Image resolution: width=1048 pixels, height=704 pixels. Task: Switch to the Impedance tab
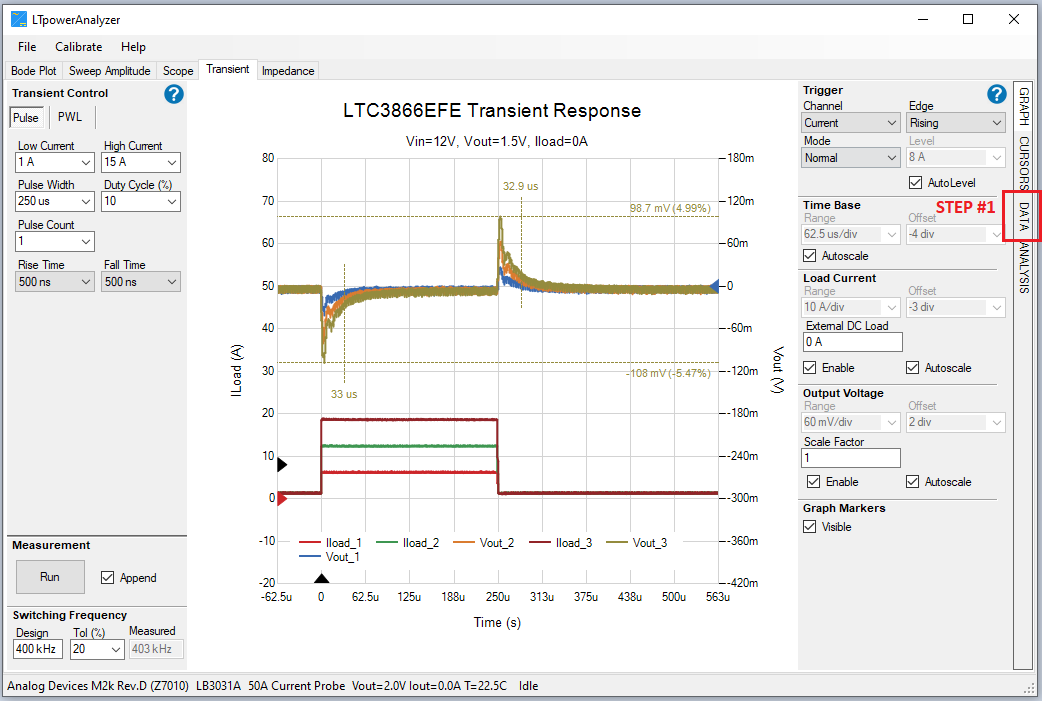pyautogui.click(x=288, y=70)
